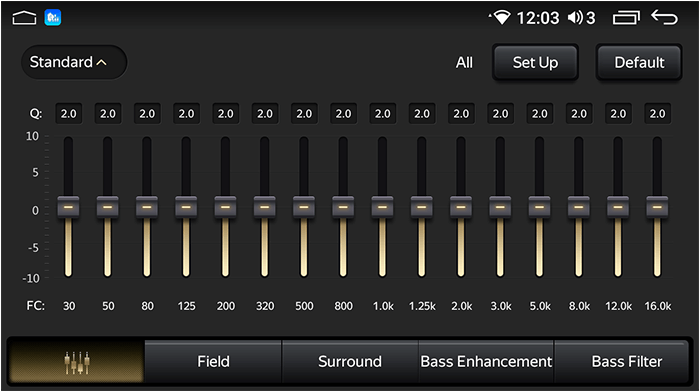Click the Set Up button
This screenshot has height=392, width=700.
[535, 63]
